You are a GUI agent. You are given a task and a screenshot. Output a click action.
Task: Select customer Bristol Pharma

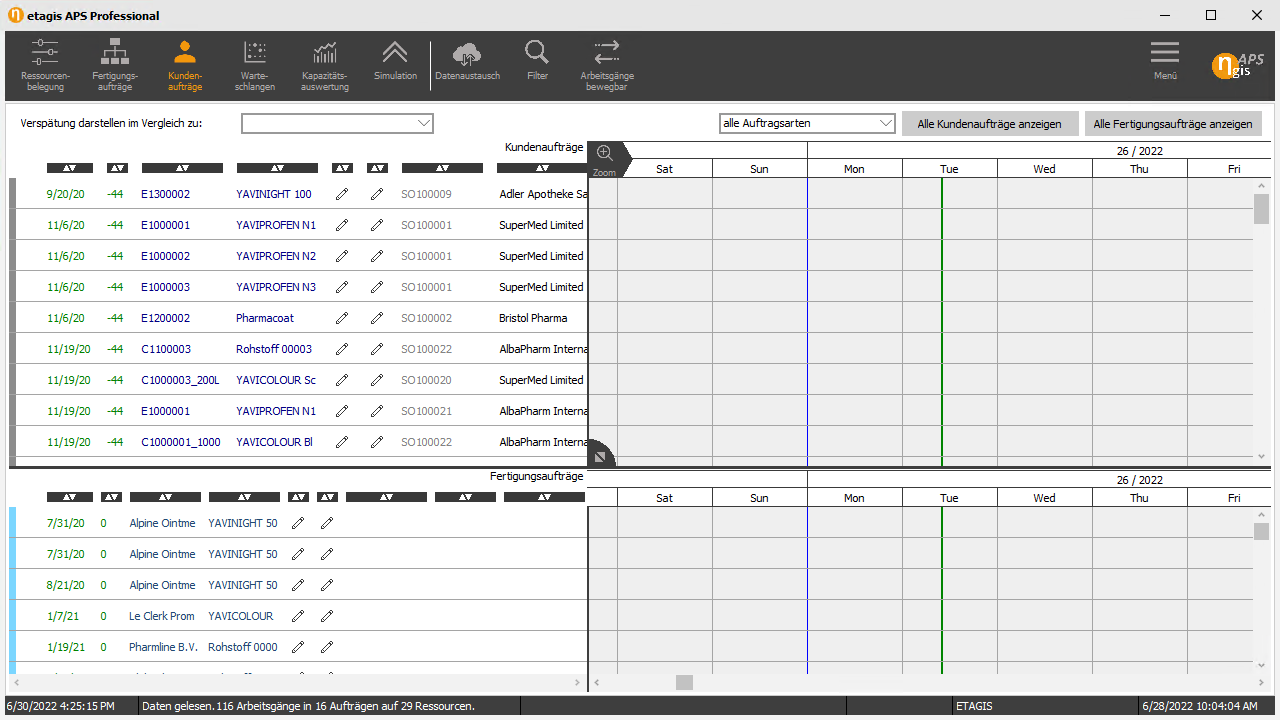coord(533,318)
